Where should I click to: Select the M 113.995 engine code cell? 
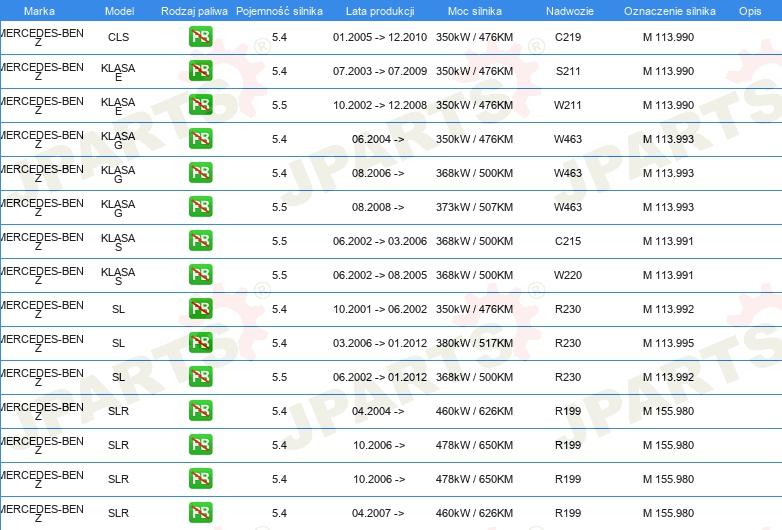[668, 343]
